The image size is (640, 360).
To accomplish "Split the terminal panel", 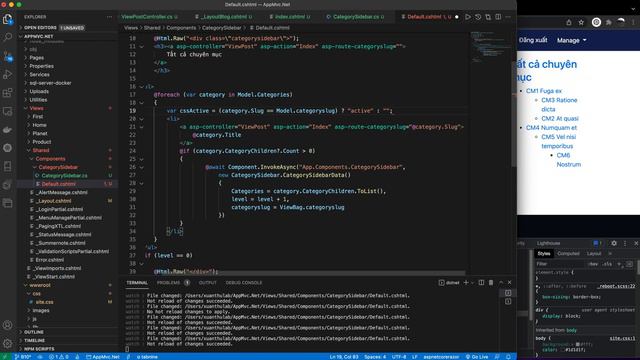I will pos(481,282).
